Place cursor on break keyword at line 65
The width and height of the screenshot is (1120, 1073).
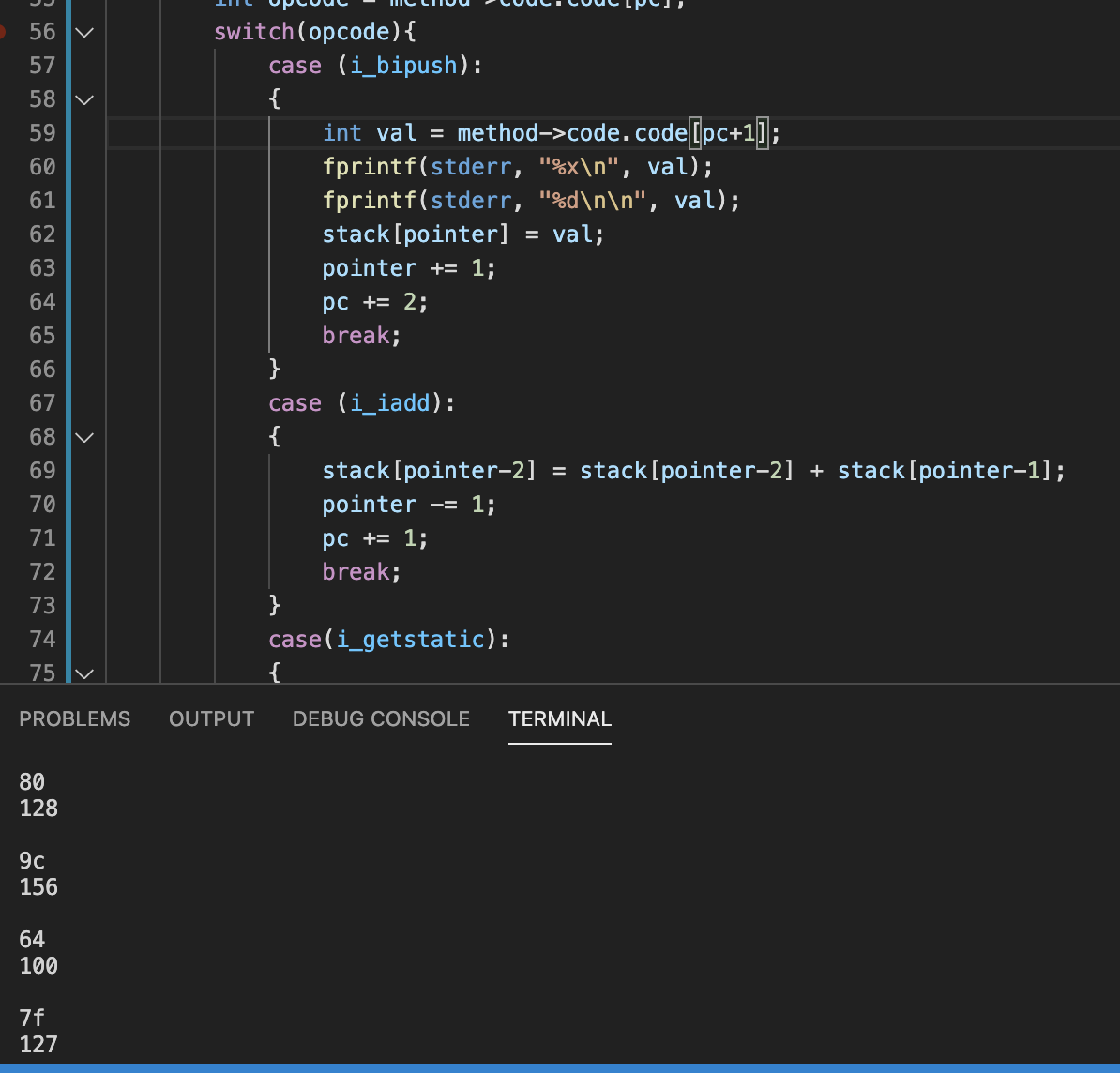[356, 336]
